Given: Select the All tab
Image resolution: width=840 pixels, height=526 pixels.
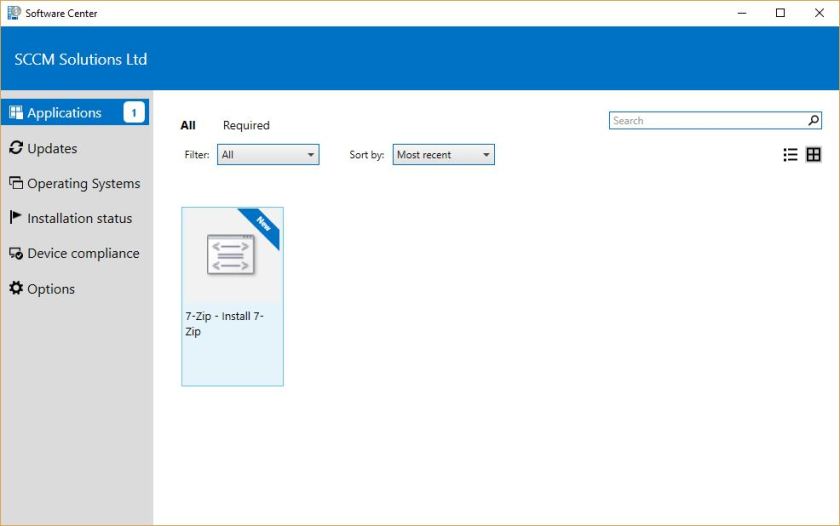Looking at the screenshot, I should tap(188, 126).
